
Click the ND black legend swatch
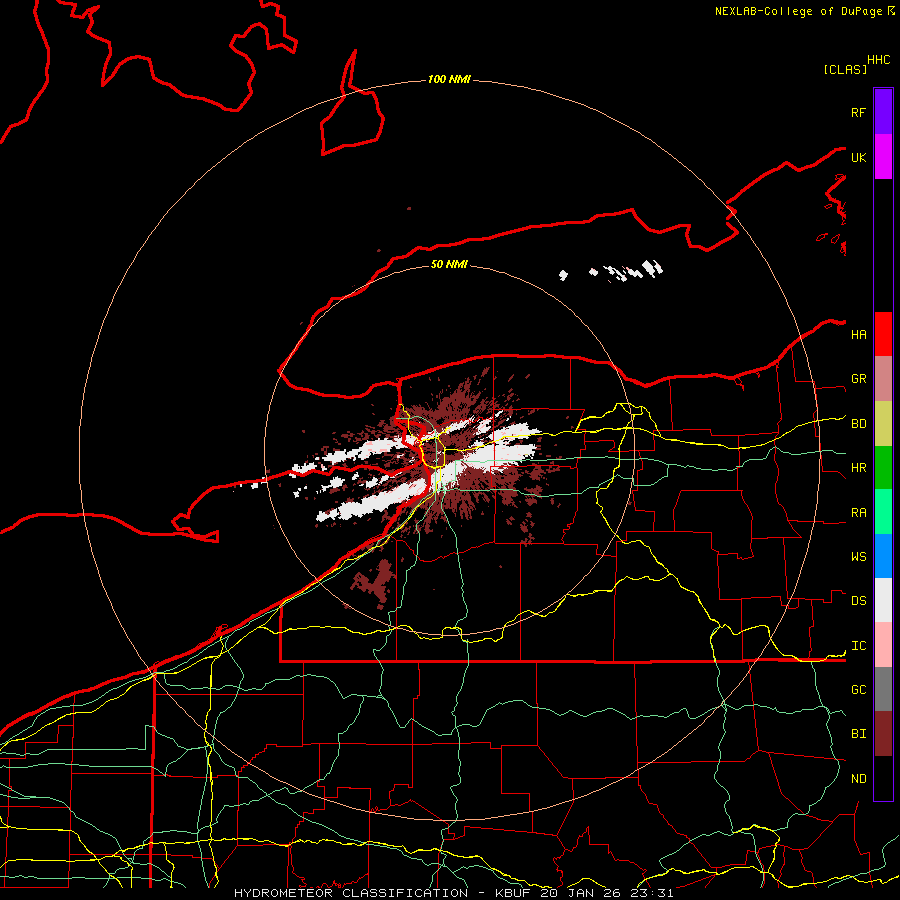coord(883,778)
